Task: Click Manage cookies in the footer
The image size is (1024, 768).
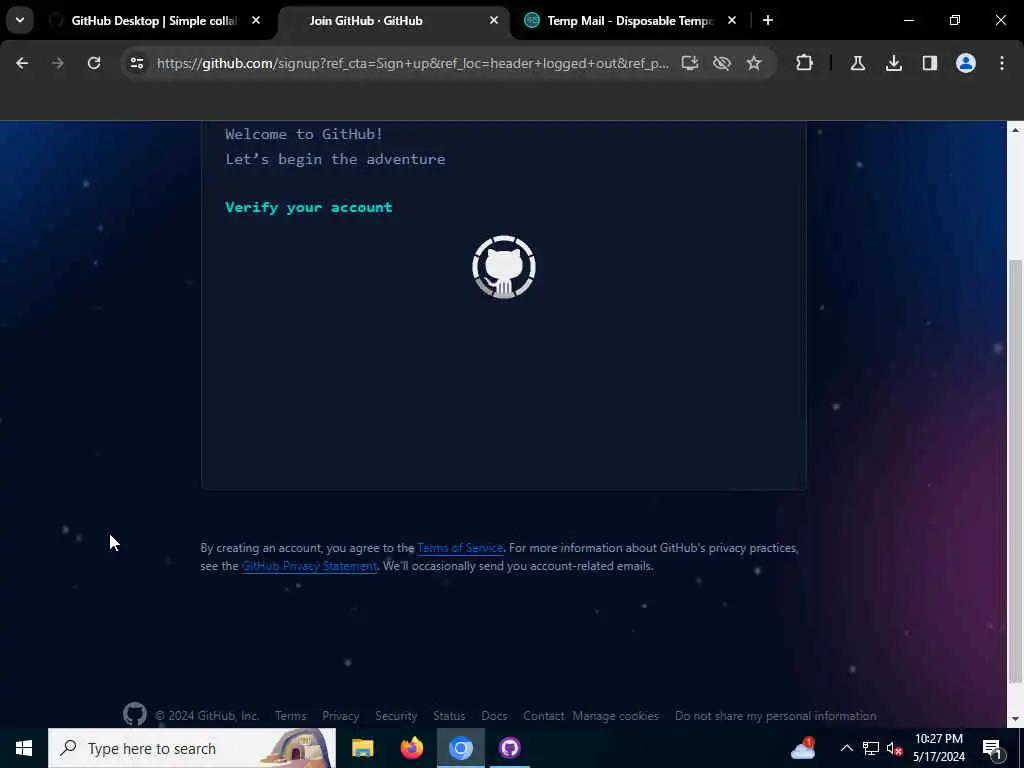Action: coord(616,716)
